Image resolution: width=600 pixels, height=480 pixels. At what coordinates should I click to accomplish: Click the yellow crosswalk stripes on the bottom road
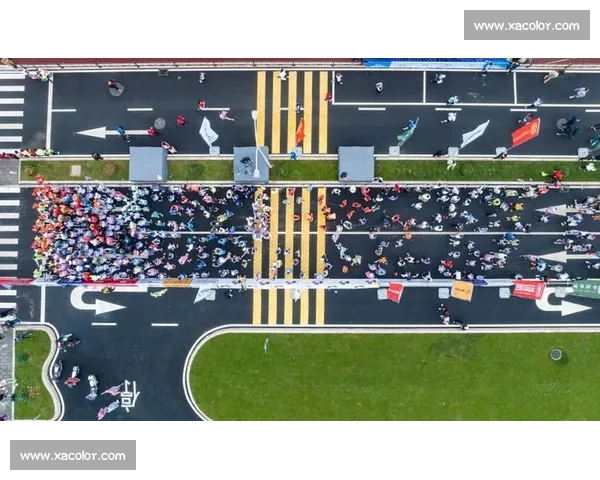pyautogui.click(x=288, y=307)
